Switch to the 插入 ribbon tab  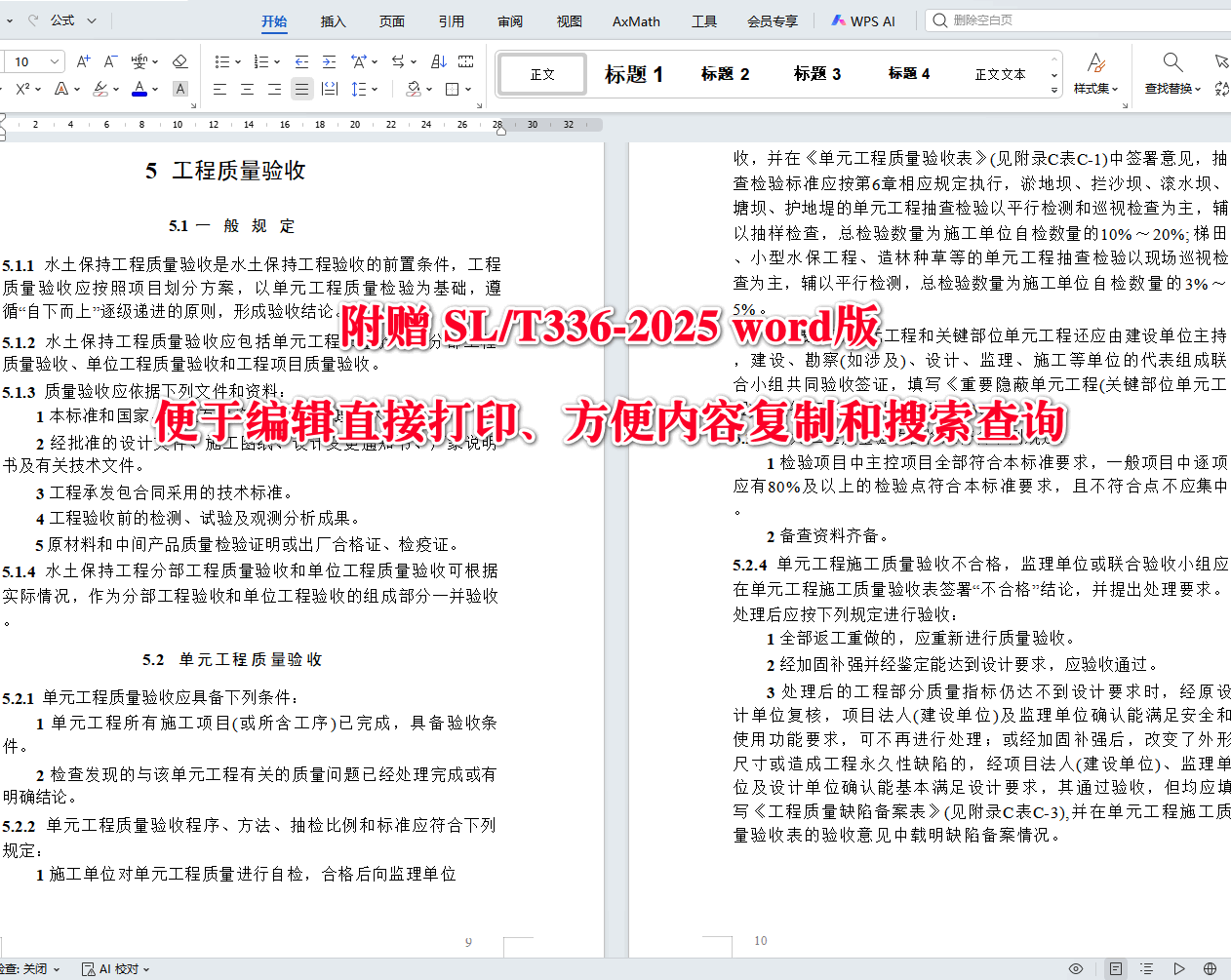pyautogui.click(x=333, y=20)
